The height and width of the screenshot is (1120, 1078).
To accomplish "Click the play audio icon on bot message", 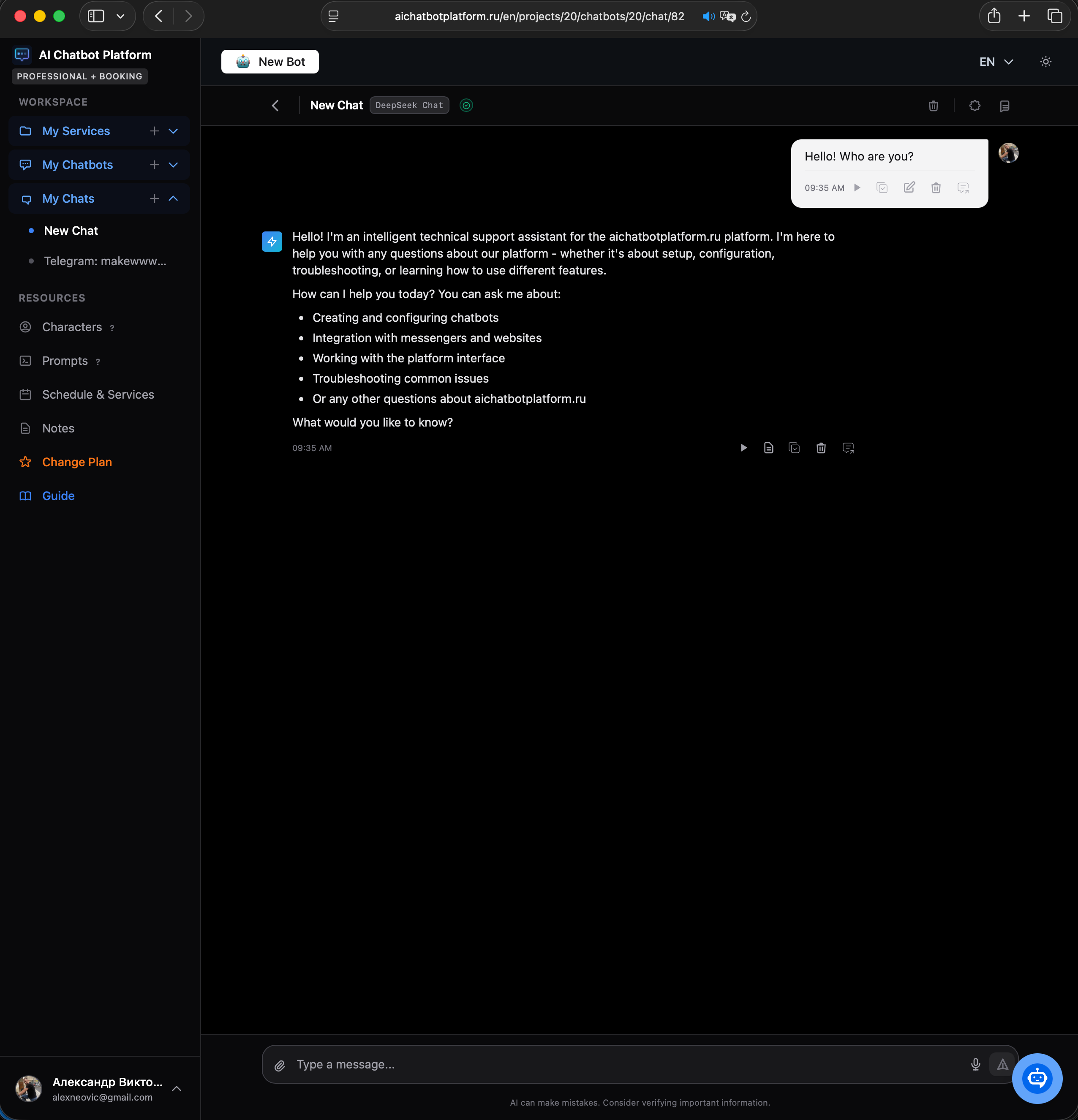I will (x=743, y=447).
